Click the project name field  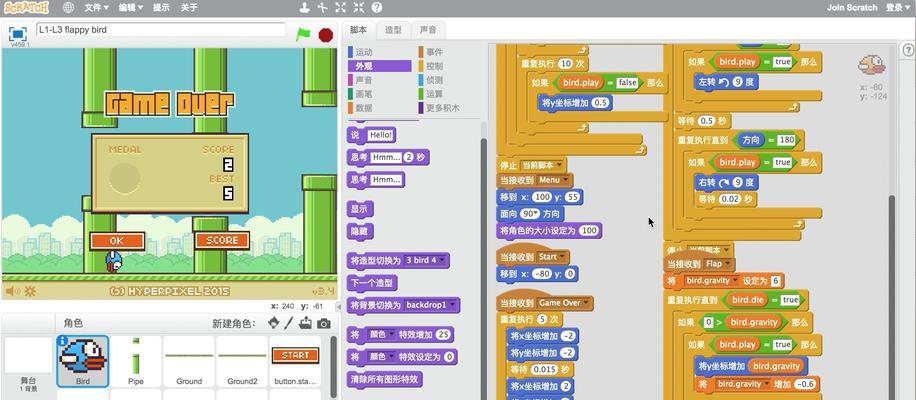pos(161,29)
